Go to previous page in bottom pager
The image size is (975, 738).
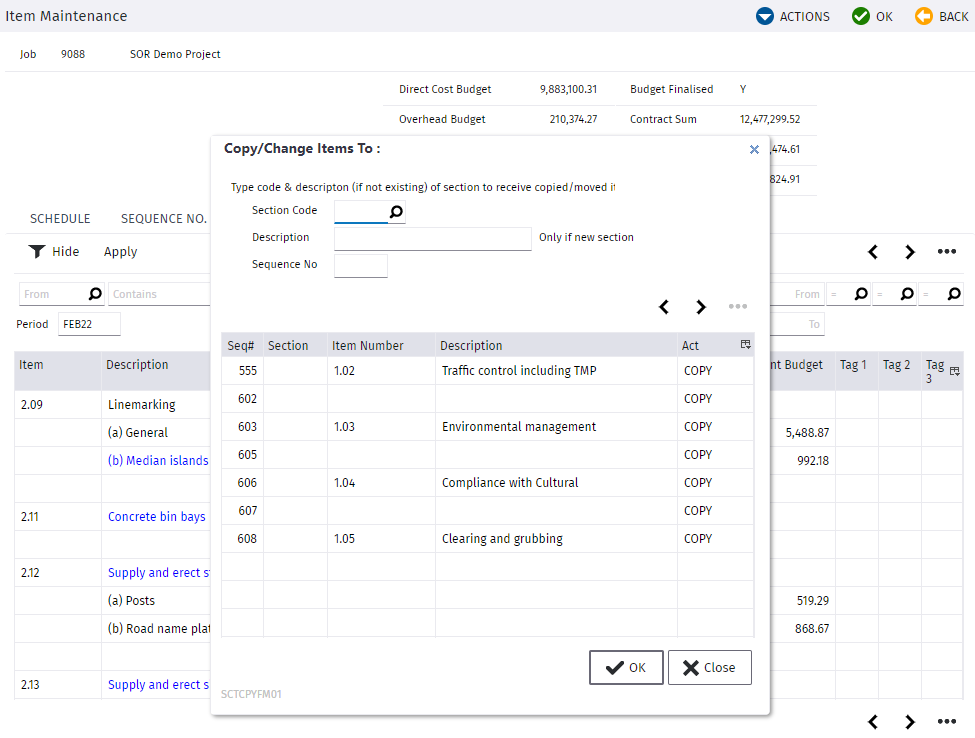tap(873, 722)
